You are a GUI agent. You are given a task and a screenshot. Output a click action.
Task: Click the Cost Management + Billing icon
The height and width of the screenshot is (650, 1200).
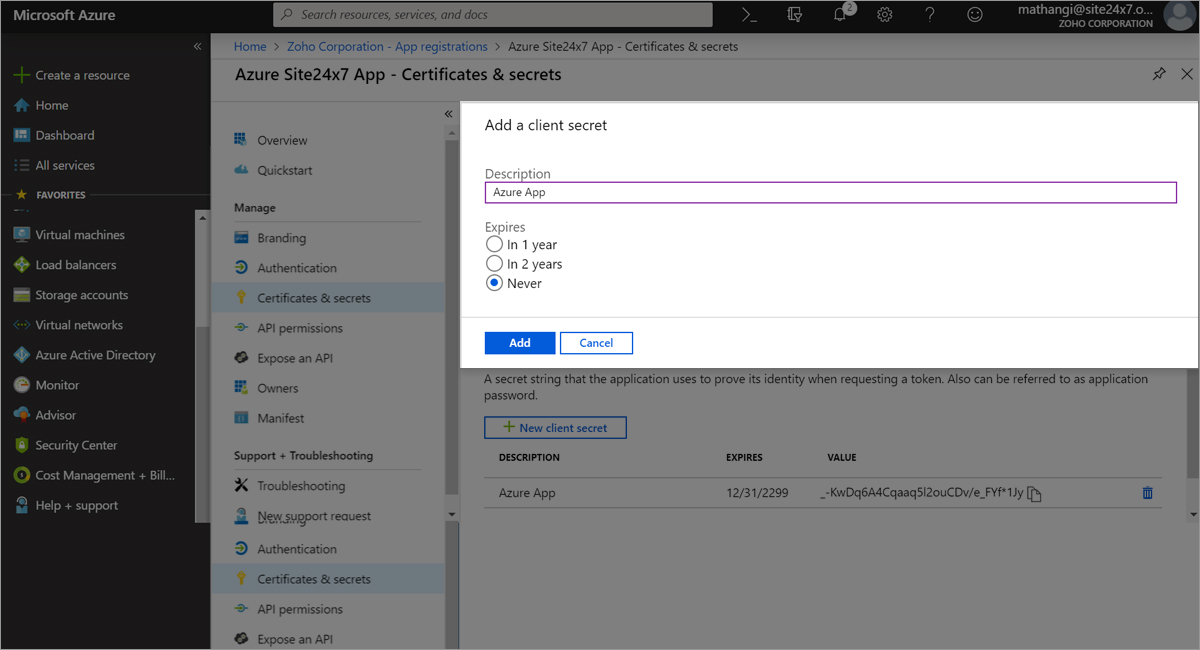pos(21,475)
